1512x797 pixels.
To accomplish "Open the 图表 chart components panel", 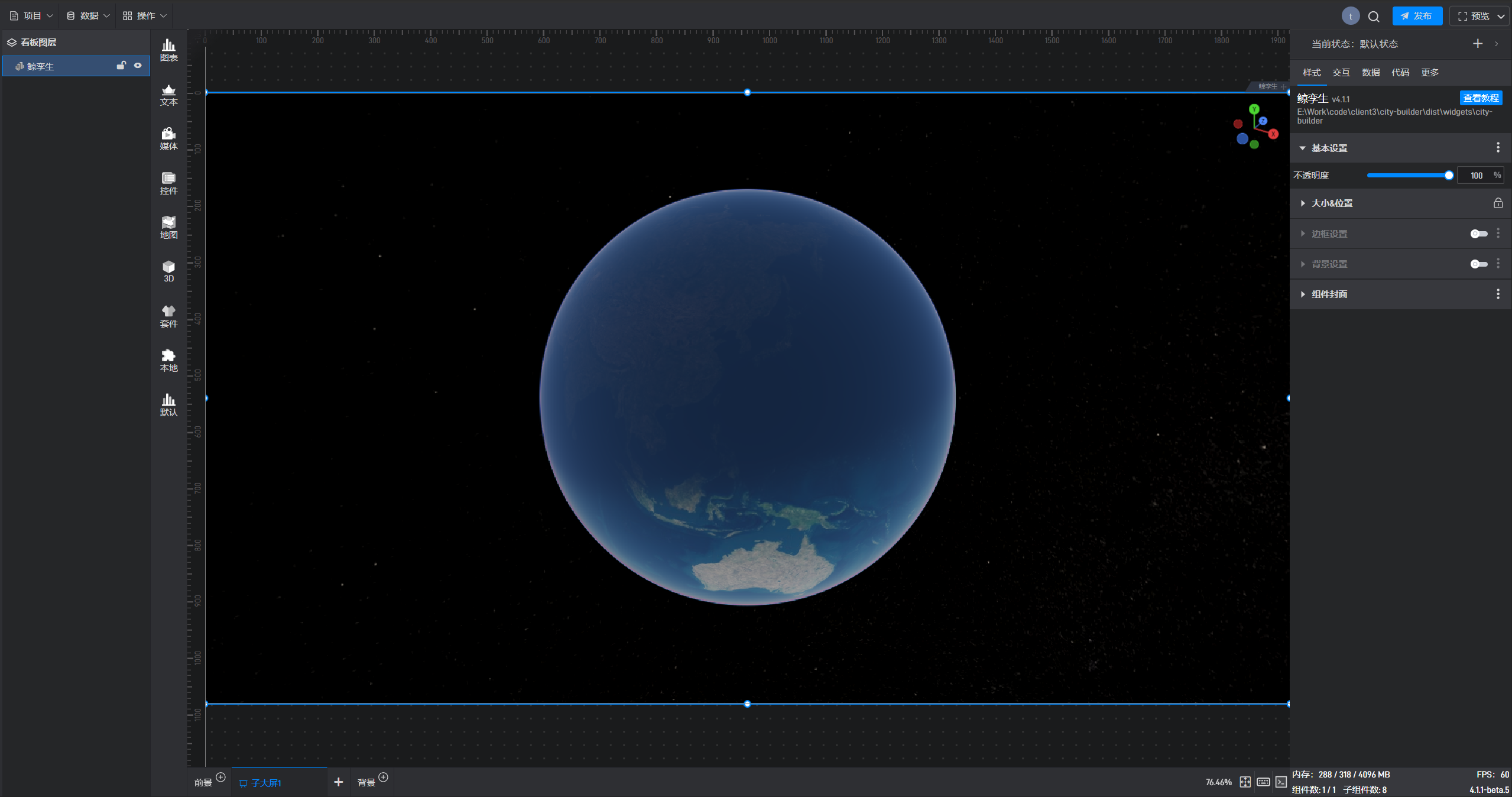I will pyautogui.click(x=168, y=50).
